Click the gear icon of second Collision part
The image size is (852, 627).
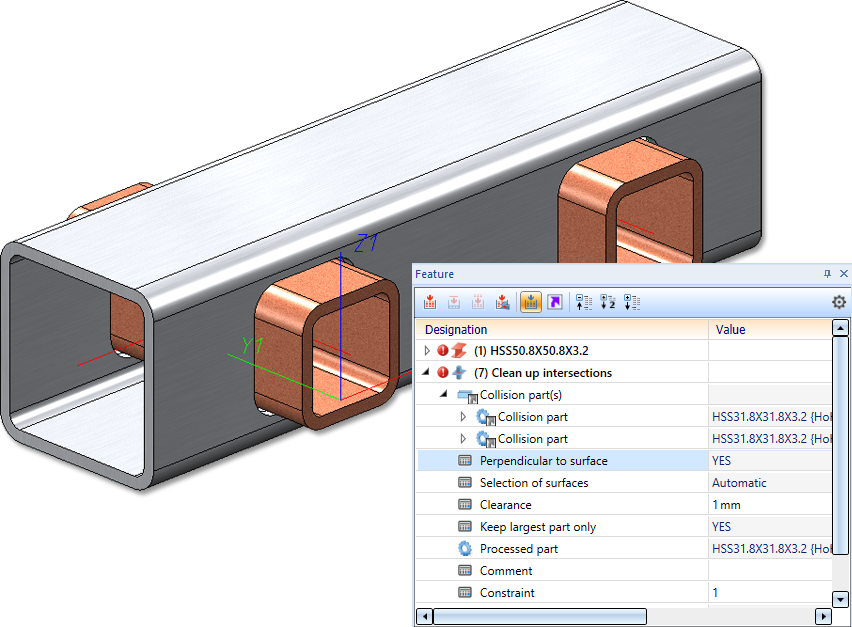coord(486,439)
